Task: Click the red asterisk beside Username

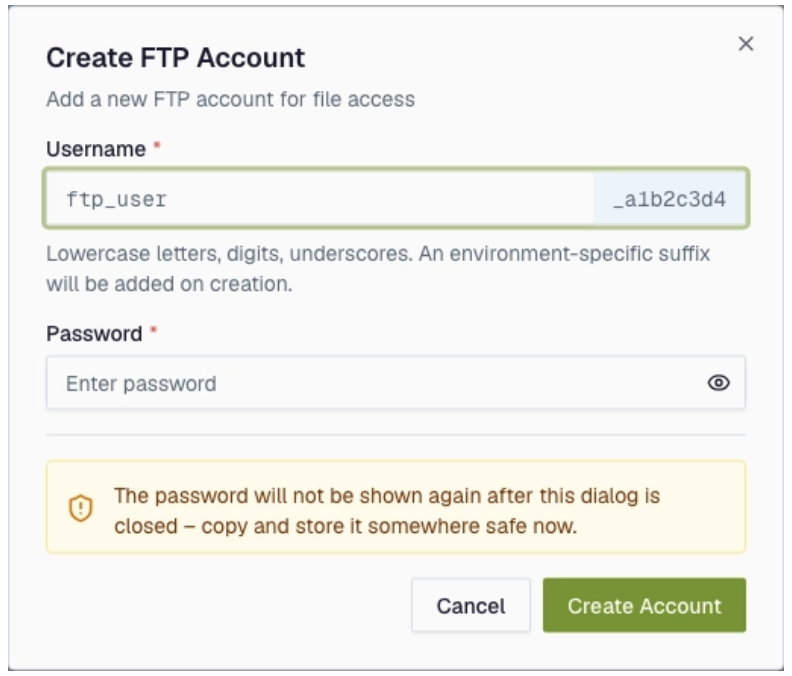Action: pyautogui.click(x=157, y=146)
